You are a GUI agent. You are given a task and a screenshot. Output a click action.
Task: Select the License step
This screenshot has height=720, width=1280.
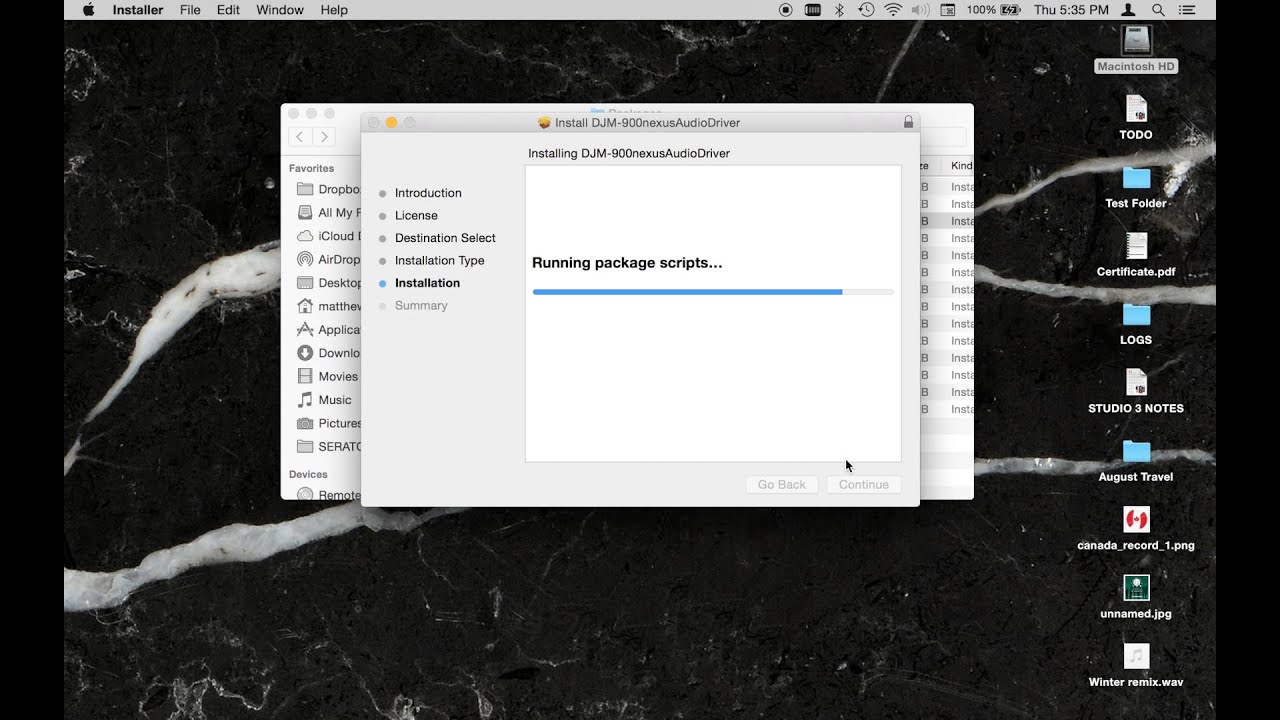416,215
